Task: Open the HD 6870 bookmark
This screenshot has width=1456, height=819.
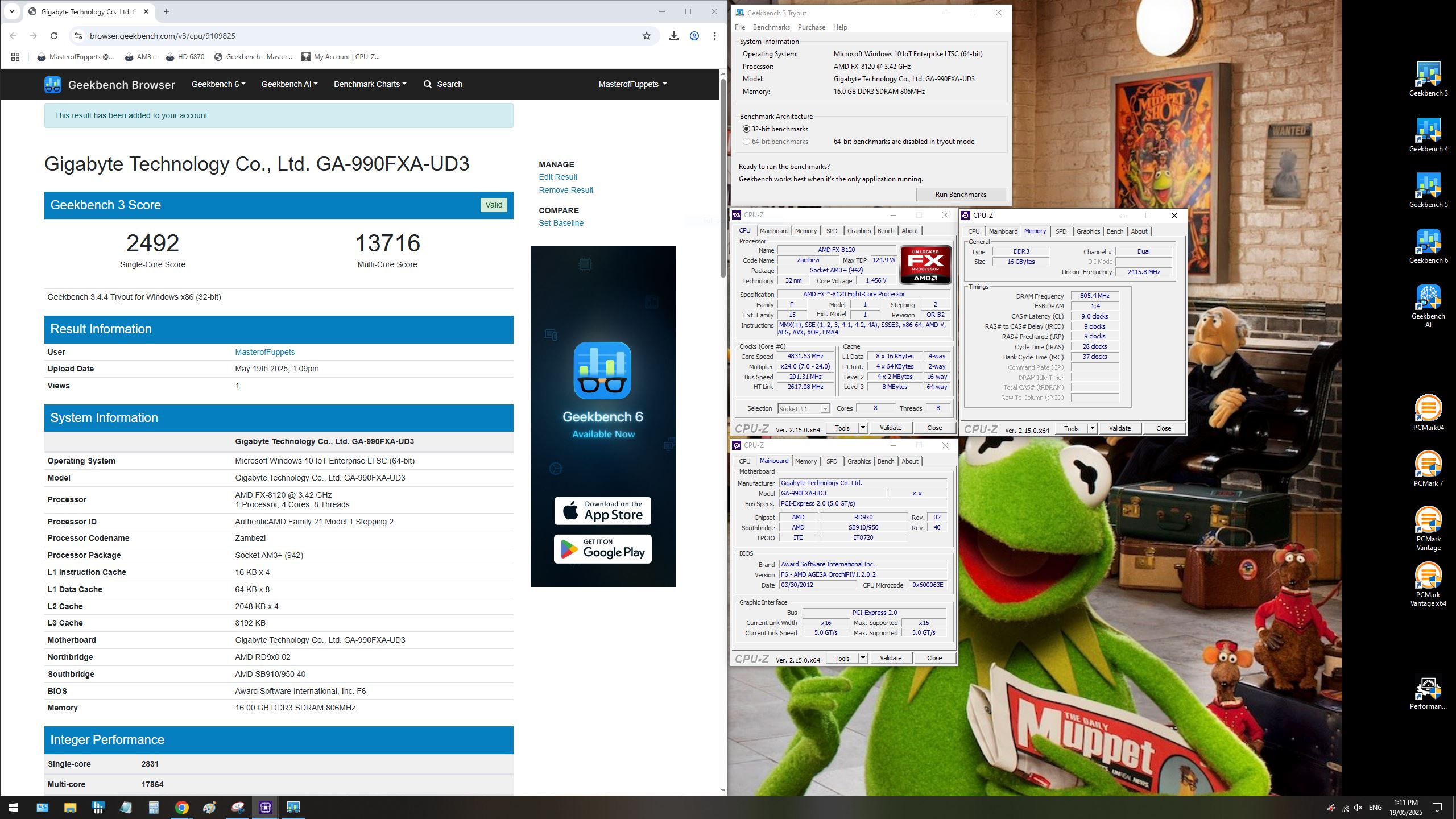Action: [x=185, y=57]
